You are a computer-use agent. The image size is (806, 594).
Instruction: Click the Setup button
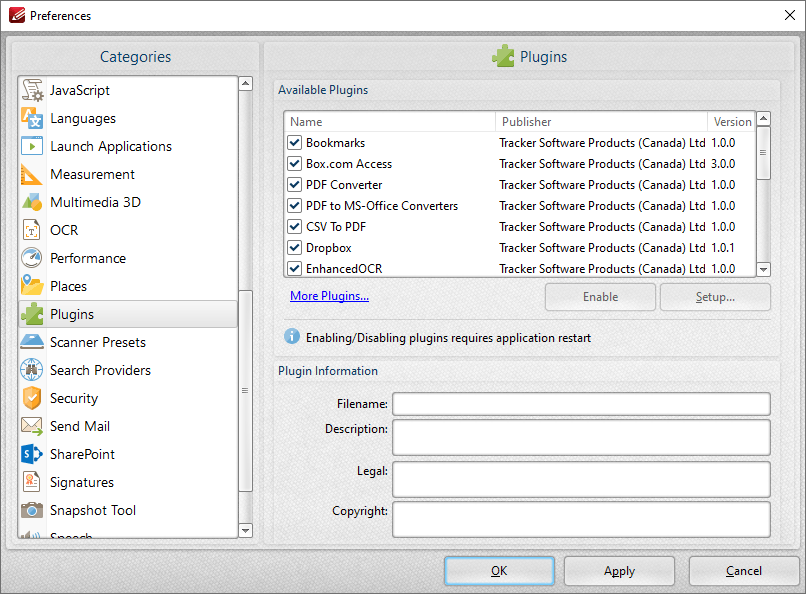click(715, 297)
